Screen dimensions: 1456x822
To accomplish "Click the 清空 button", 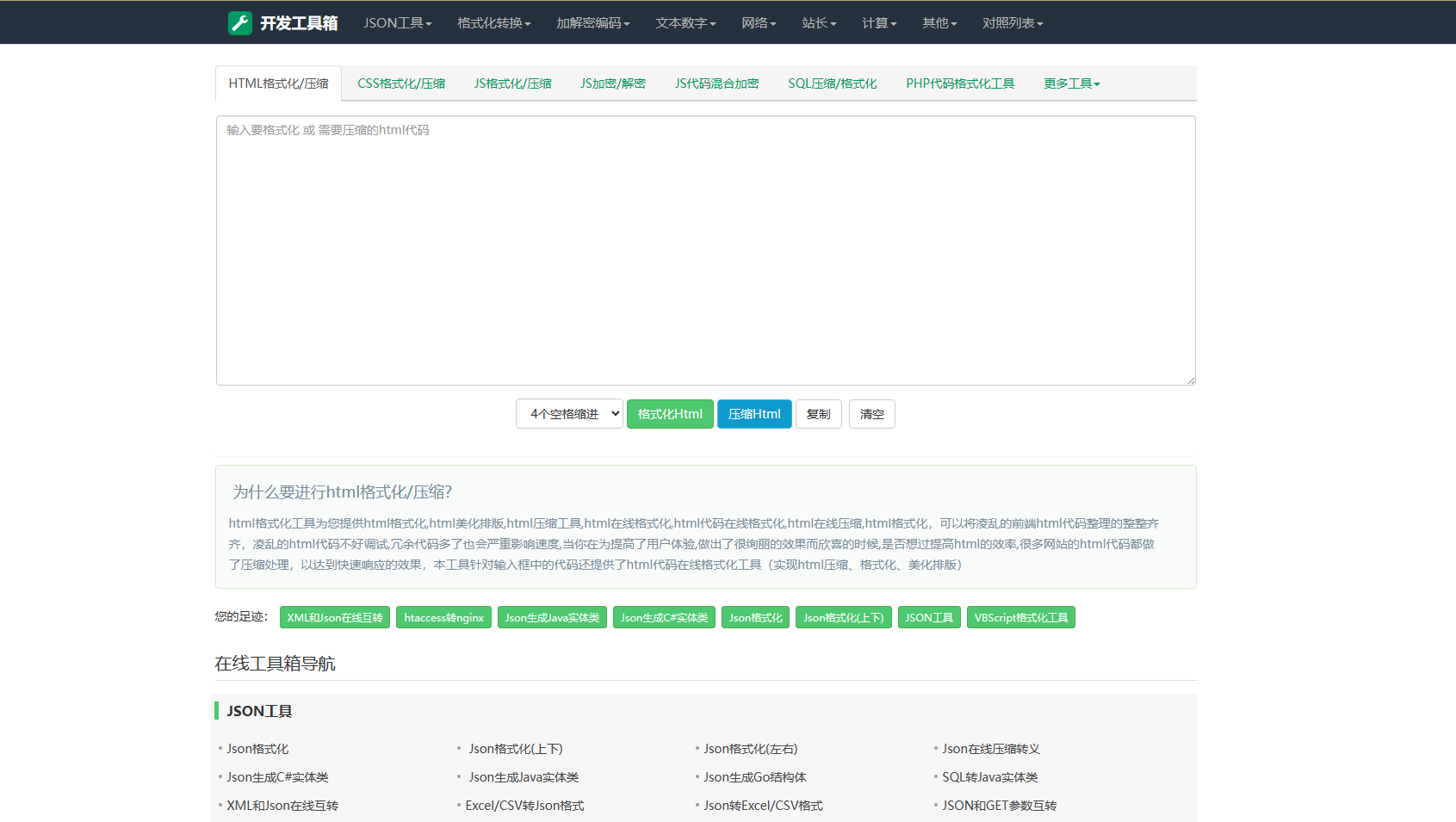I will tap(871, 414).
